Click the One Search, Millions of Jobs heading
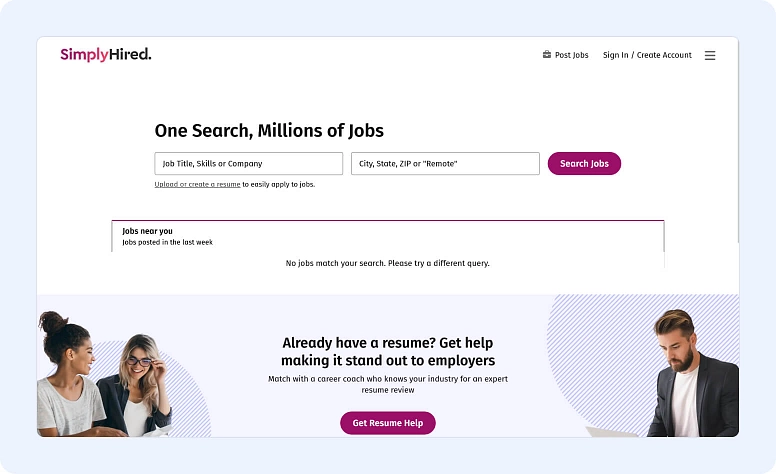This screenshot has width=776, height=474. (269, 131)
